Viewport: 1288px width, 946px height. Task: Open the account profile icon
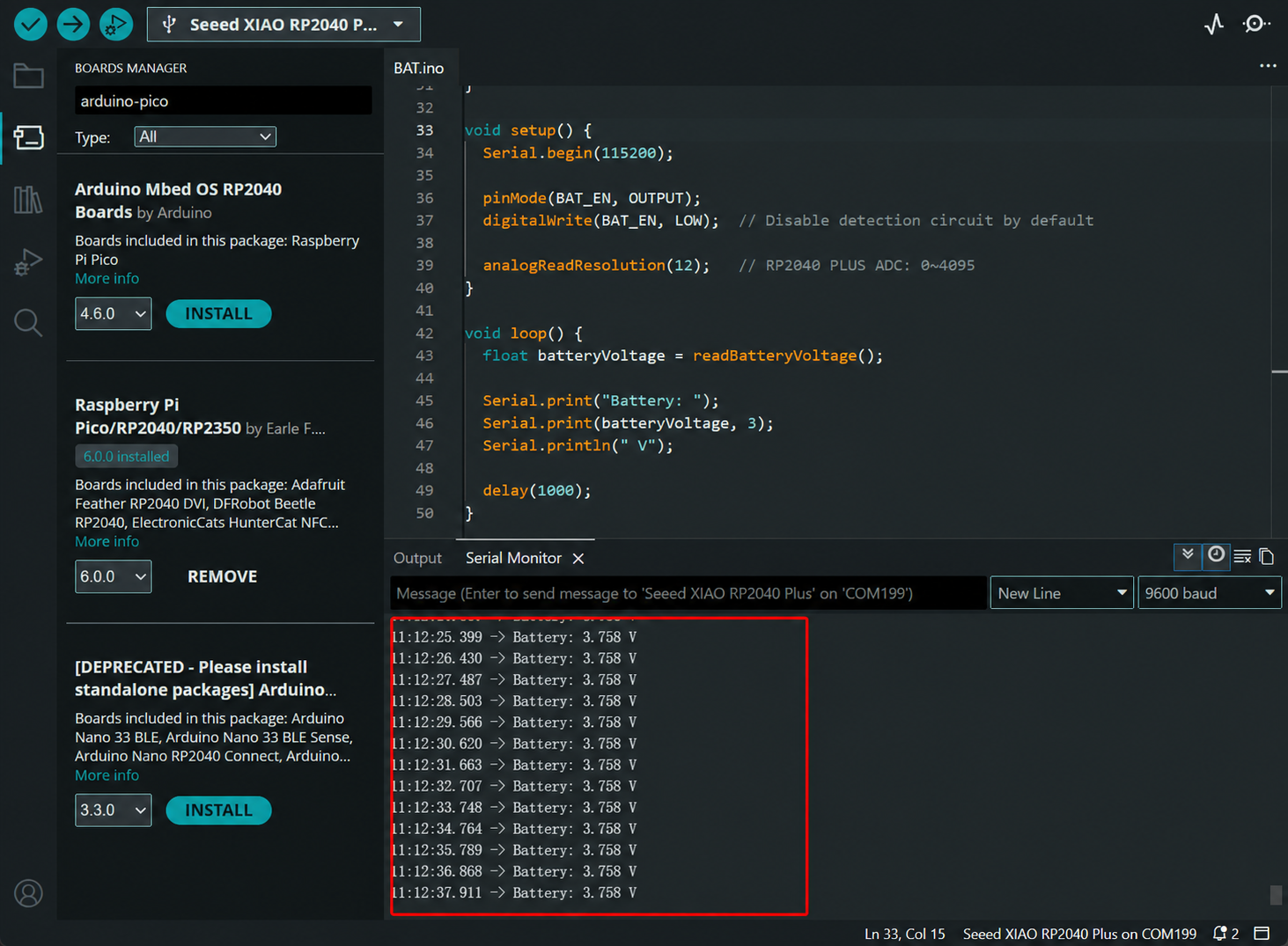(28, 893)
